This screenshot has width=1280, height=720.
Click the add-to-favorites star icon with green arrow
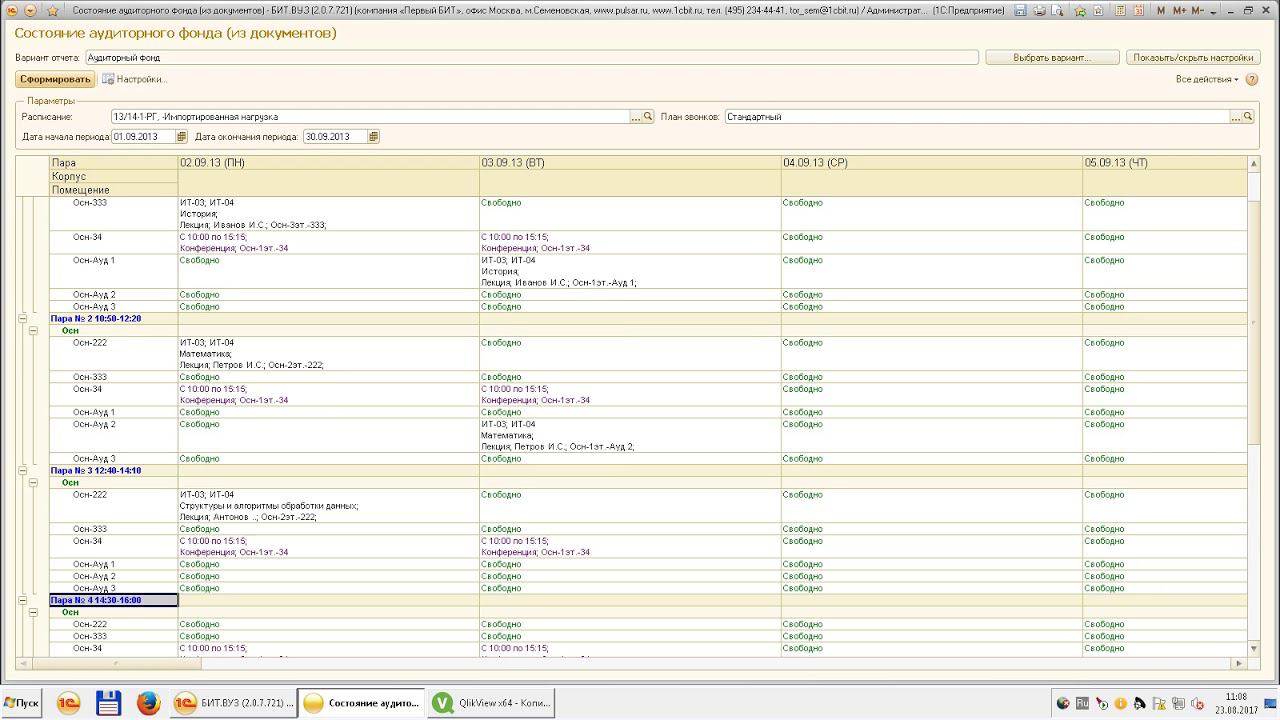point(1080,10)
